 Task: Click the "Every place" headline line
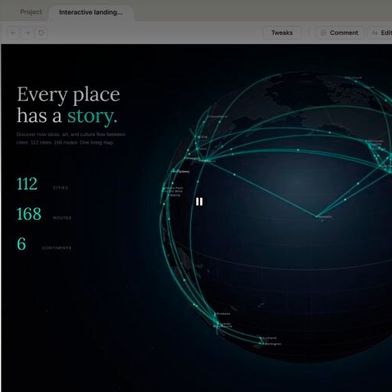coord(68,95)
